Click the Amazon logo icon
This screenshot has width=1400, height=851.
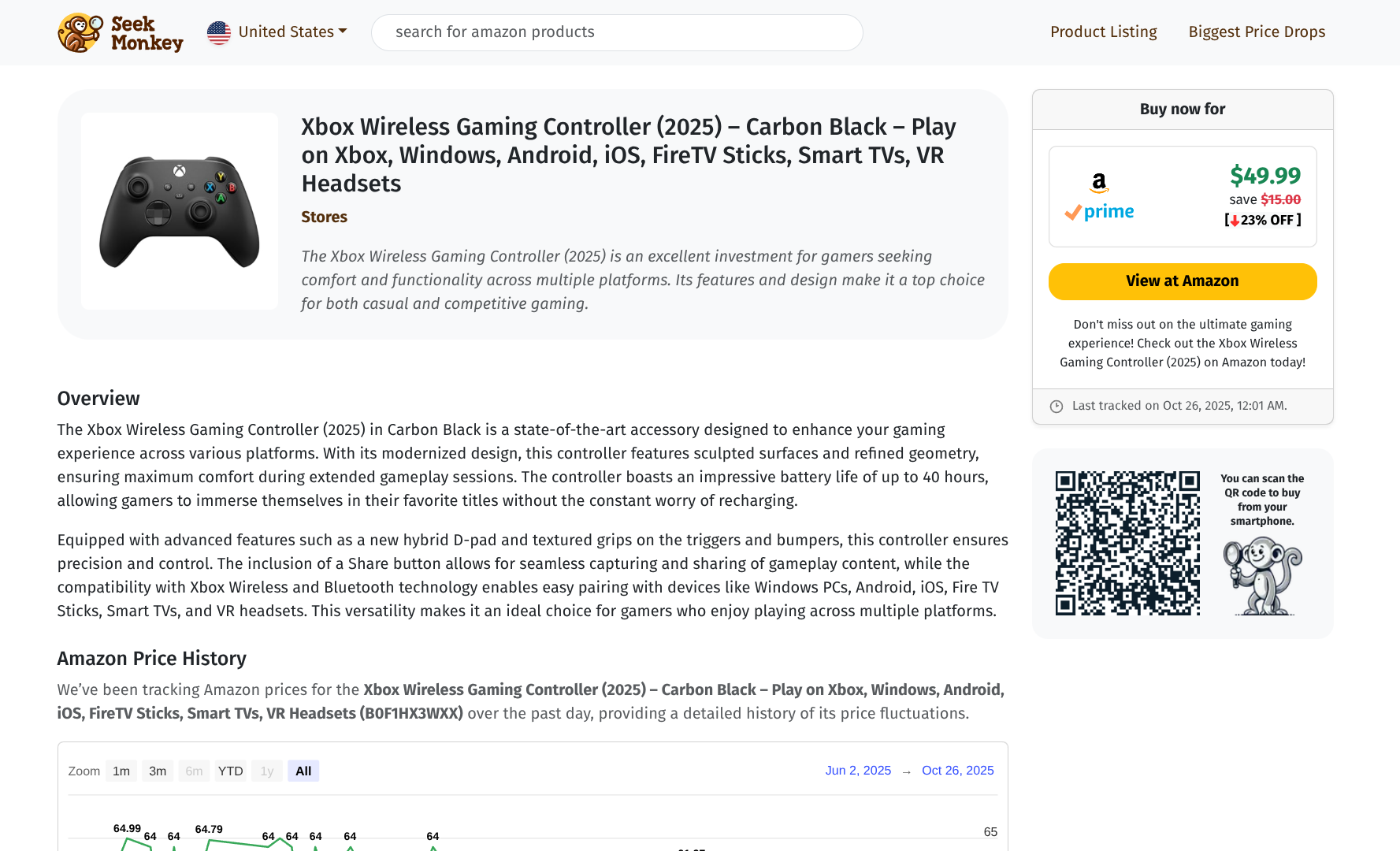(1099, 183)
